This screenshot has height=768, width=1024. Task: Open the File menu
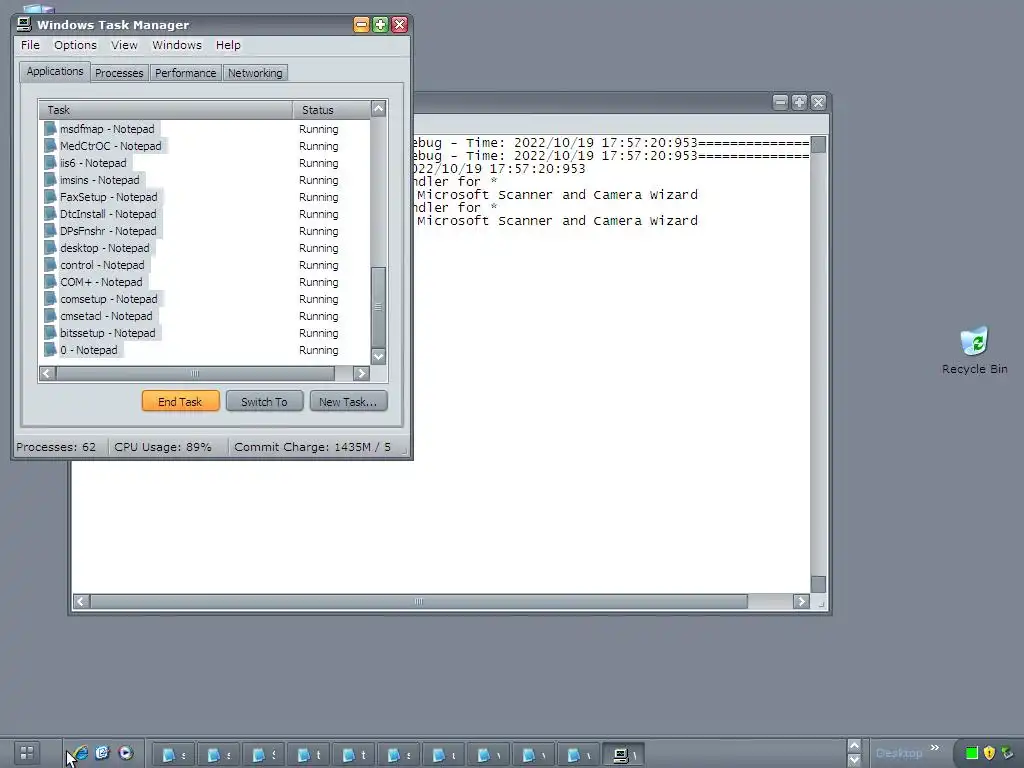click(30, 45)
